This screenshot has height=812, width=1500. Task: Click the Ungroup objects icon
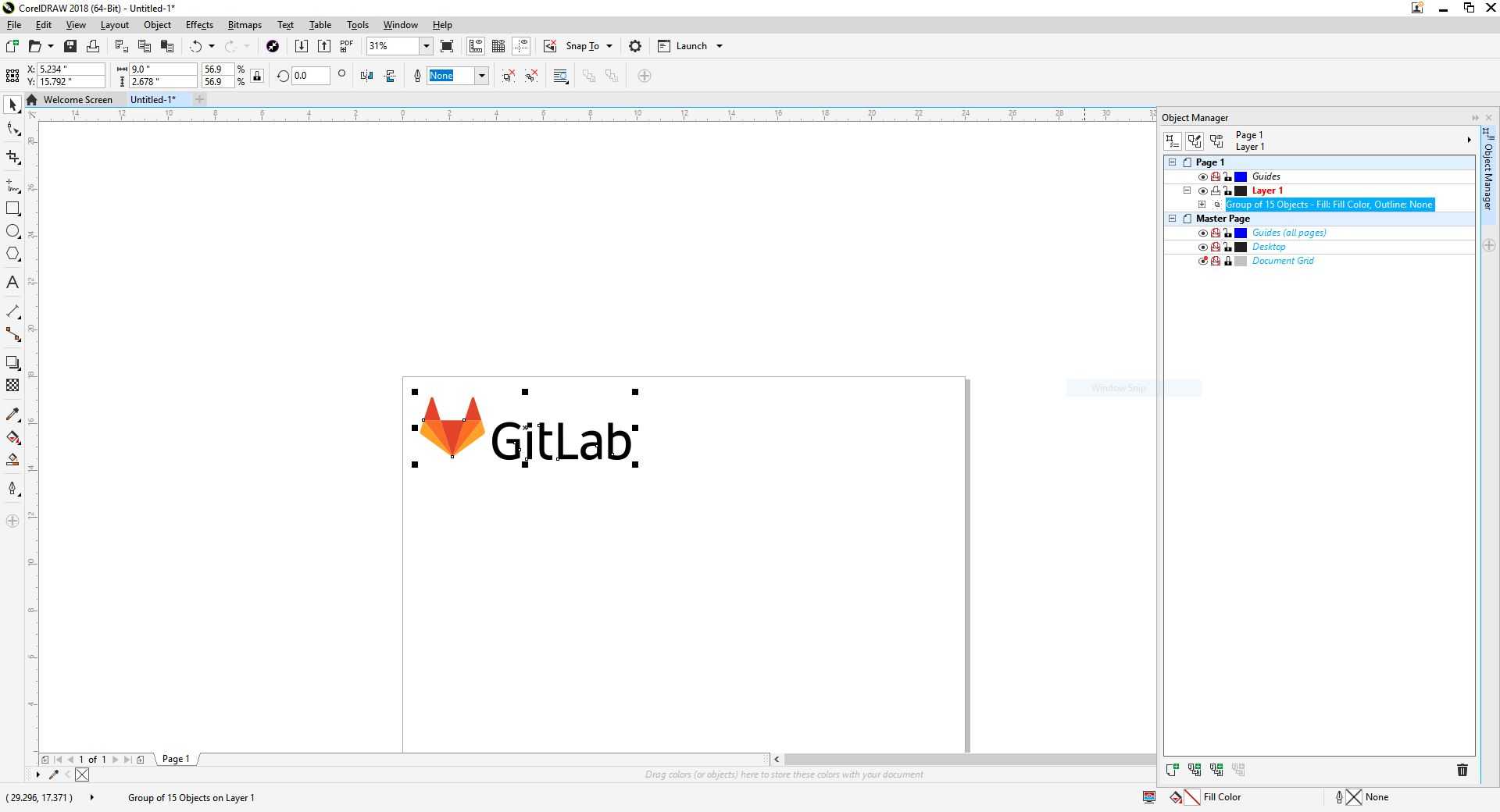pos(509,76)
